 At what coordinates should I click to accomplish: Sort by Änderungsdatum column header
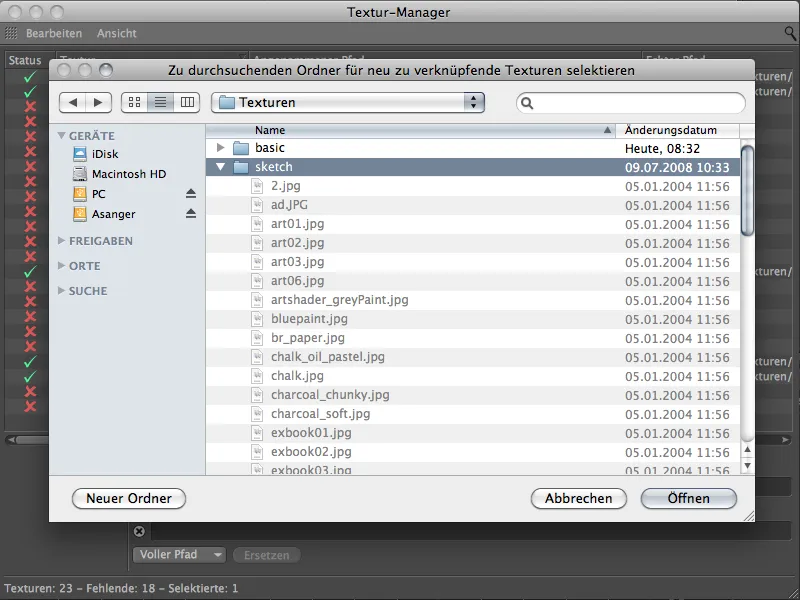click(678, 130)
